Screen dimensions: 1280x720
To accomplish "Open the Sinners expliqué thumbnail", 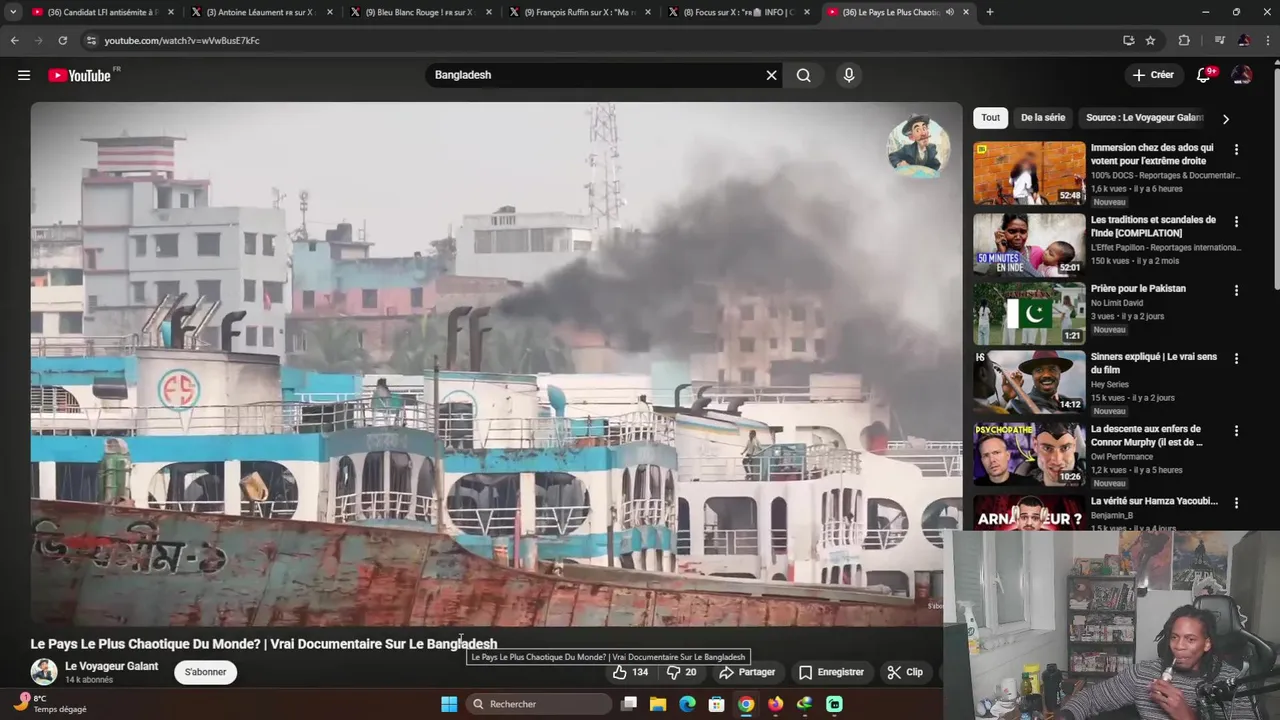I will point(1029,381).
